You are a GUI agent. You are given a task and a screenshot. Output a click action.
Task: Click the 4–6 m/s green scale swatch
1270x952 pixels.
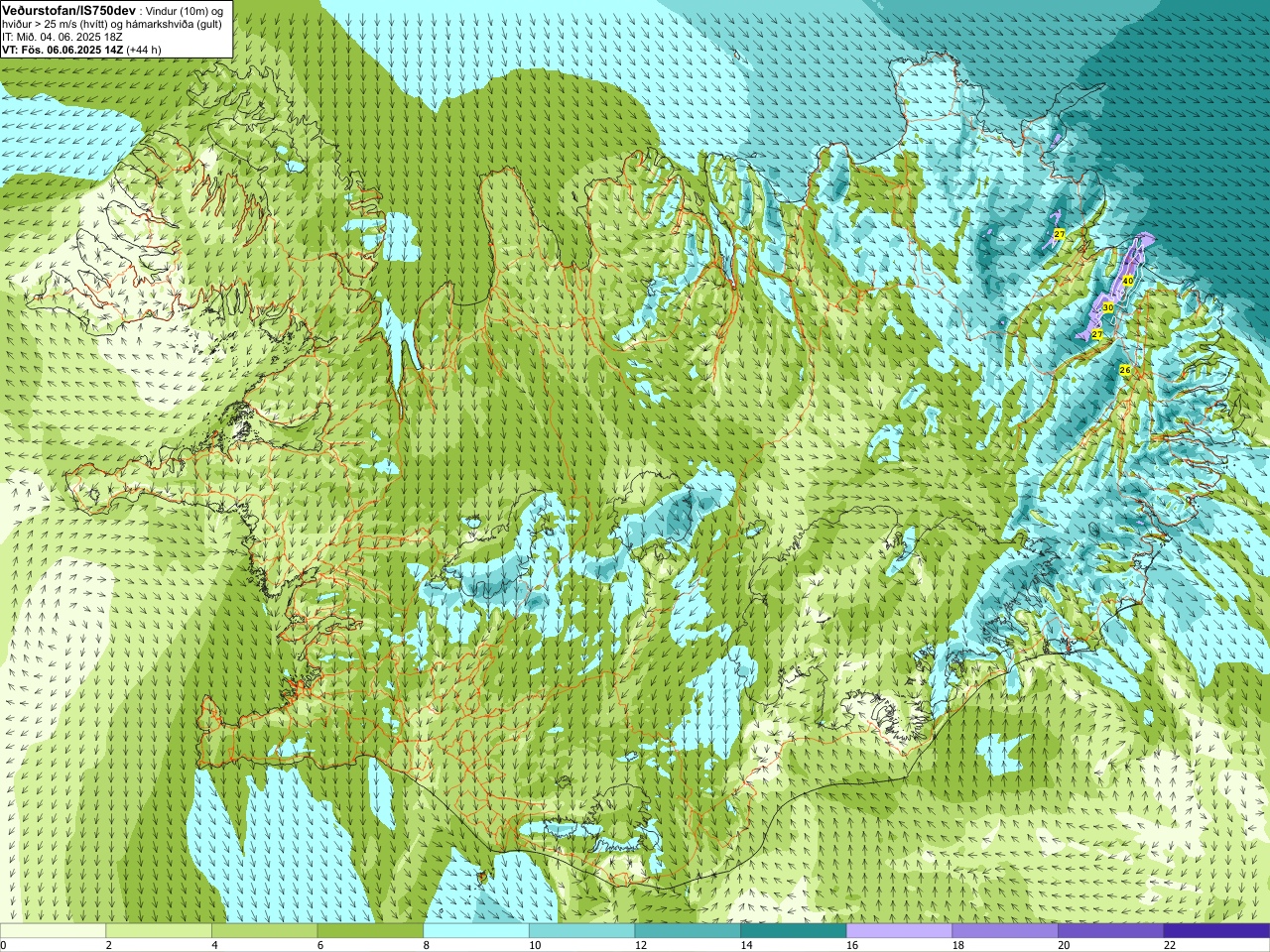pyautogui.click(x=264, y=931)
